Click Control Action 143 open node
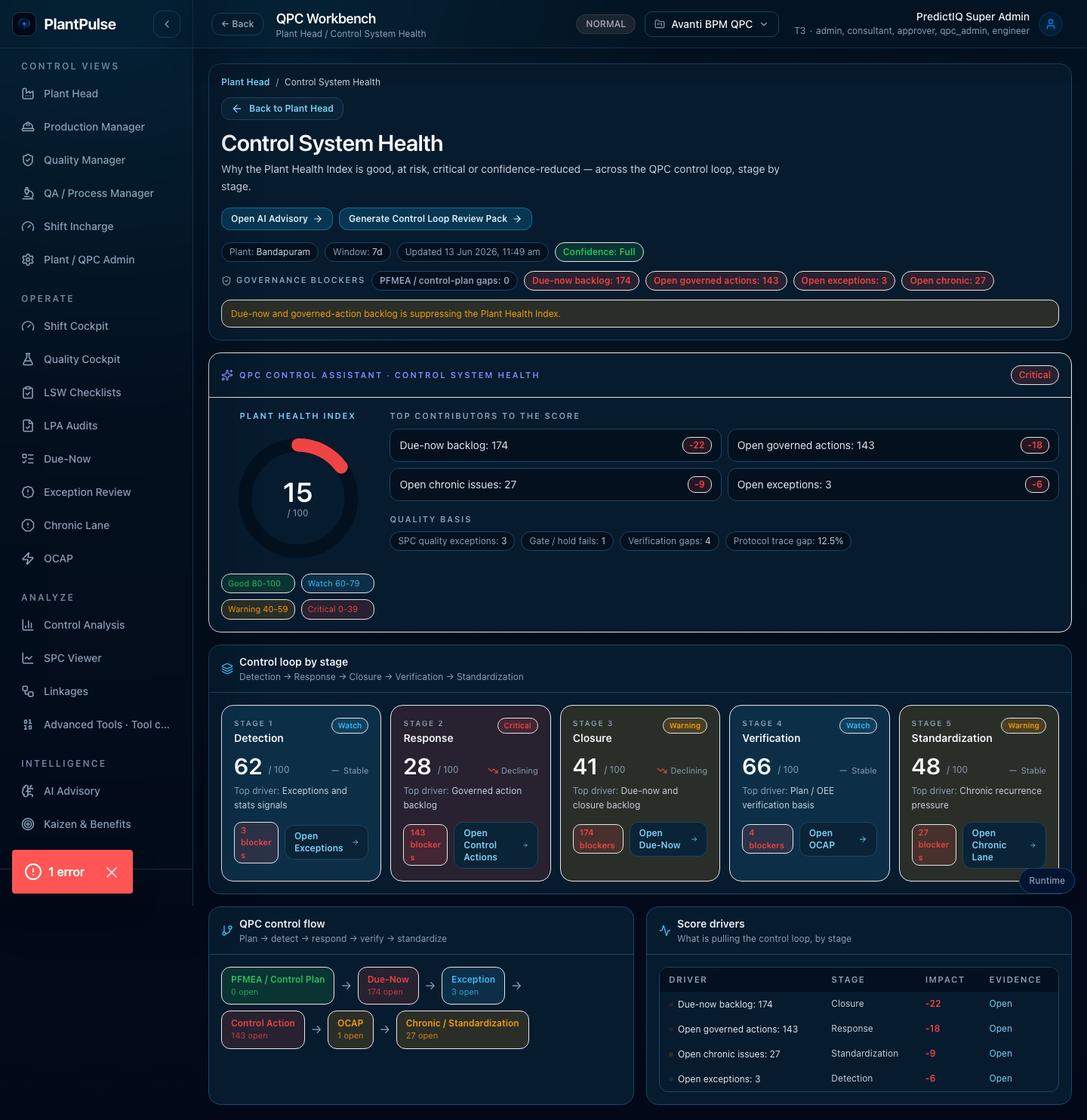Screen dimensions: 1087x1120 (x=263, y=1029)
